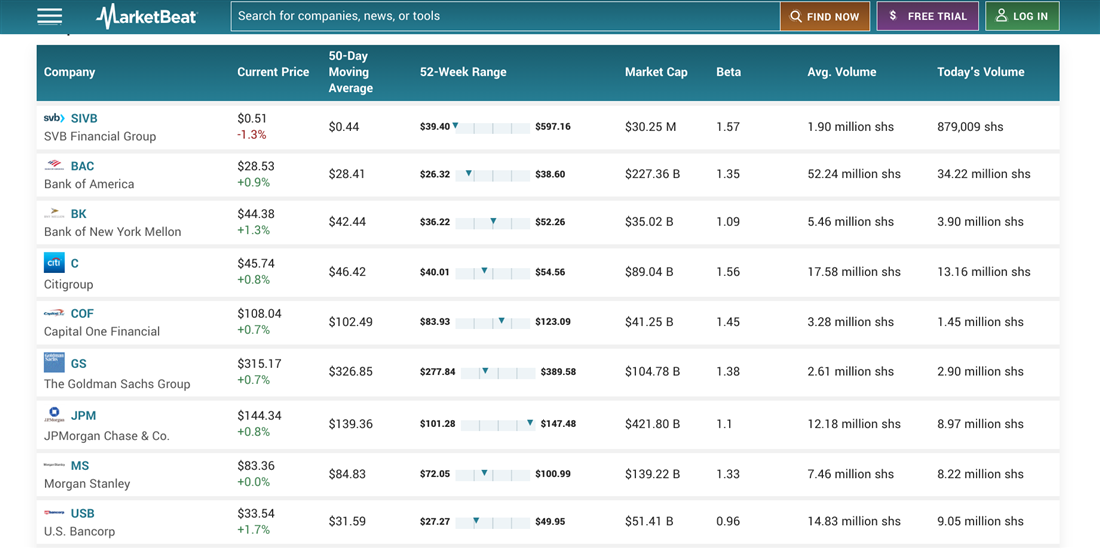Click the Goldman Sachs logo icon

[x=54, y=362]
